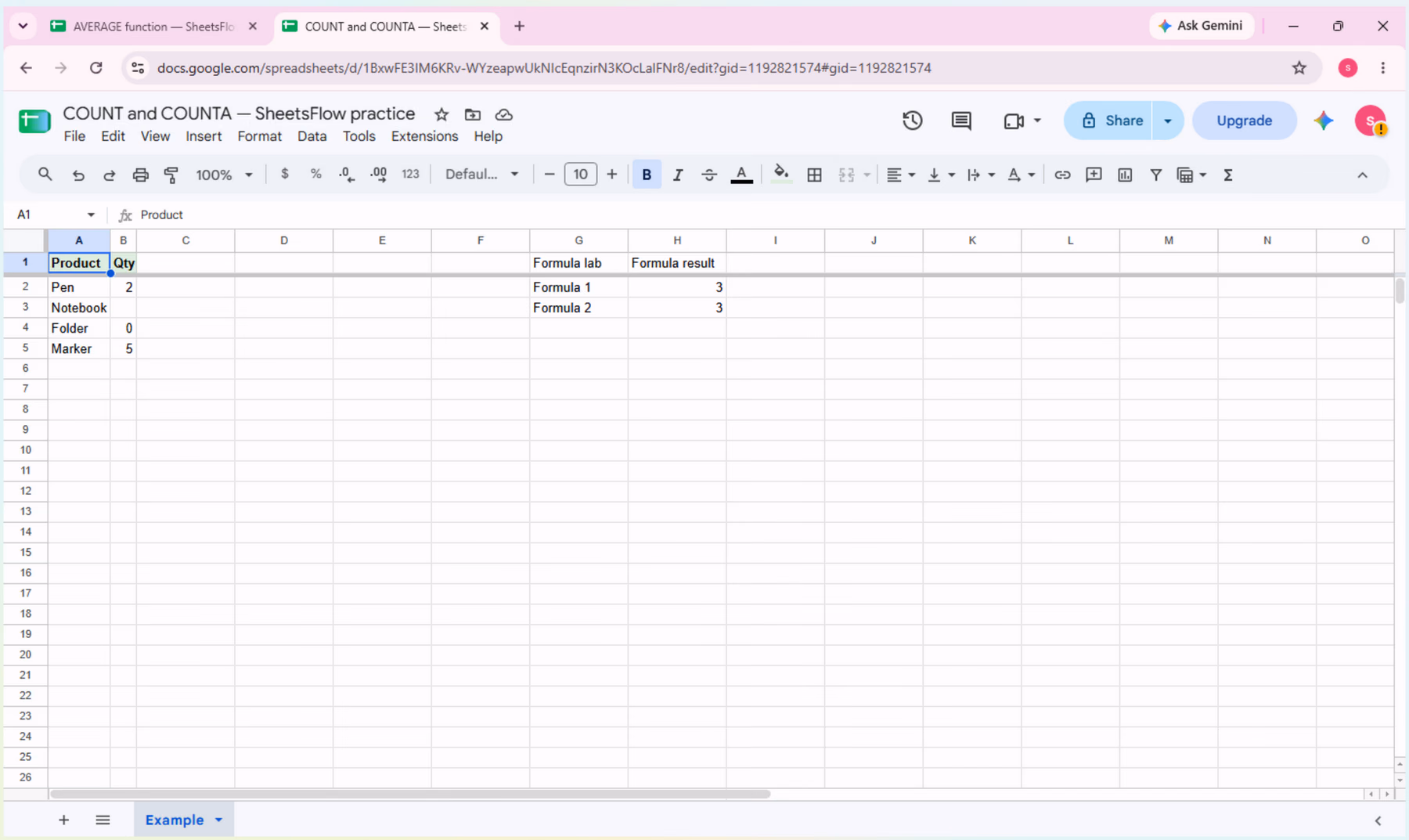Open borders menu icon

point(814,175)
